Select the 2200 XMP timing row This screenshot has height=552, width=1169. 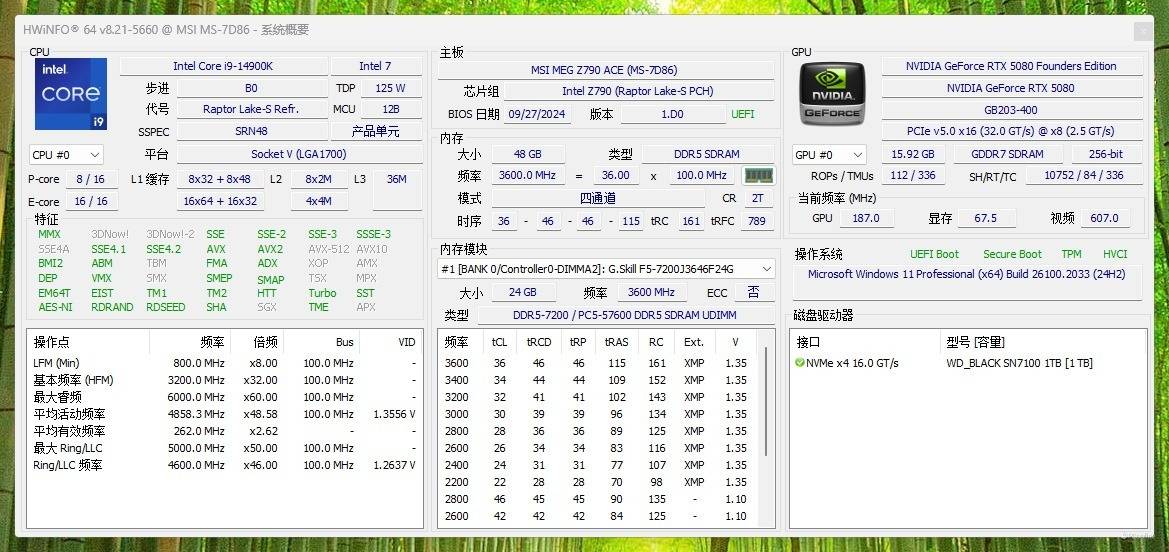coord(598,482)
